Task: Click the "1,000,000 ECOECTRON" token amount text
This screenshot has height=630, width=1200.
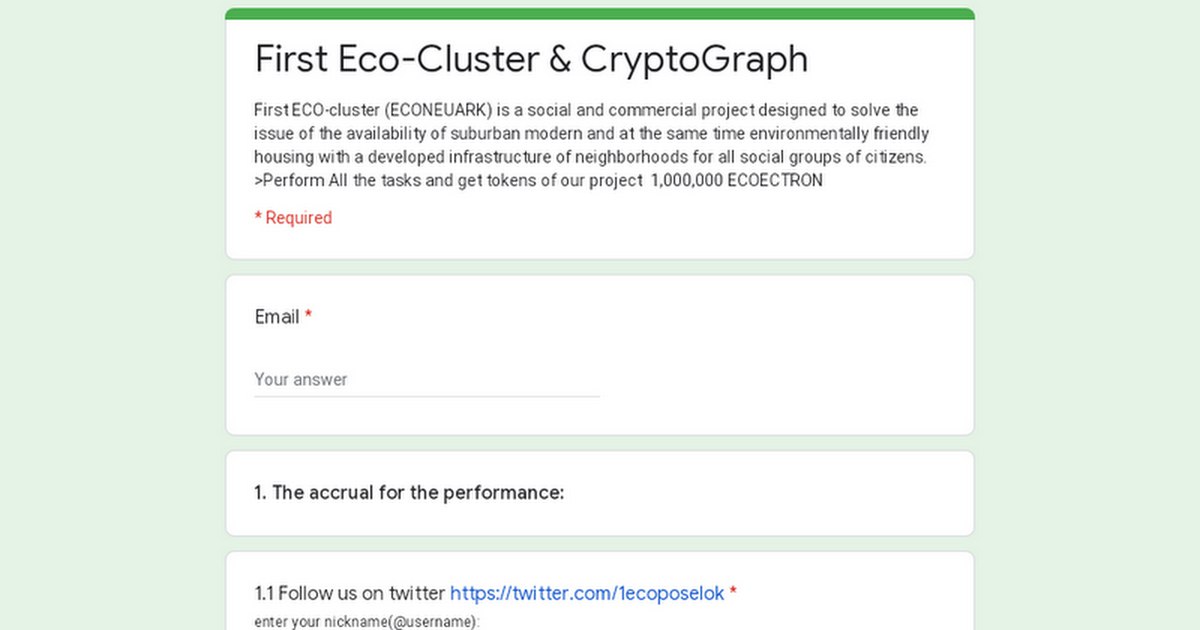Action: point(736,181)
